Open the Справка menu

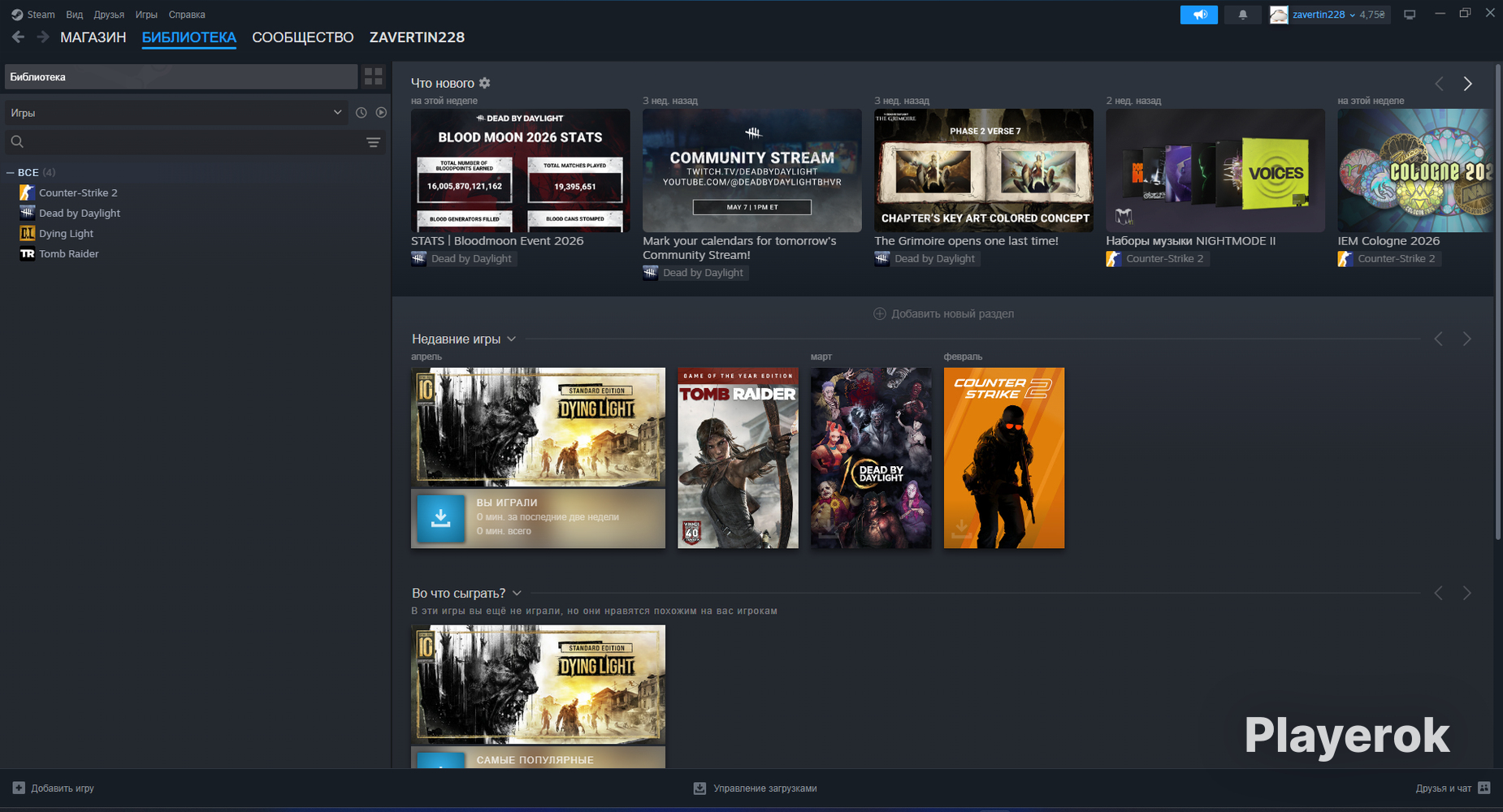tap(187, 15)
